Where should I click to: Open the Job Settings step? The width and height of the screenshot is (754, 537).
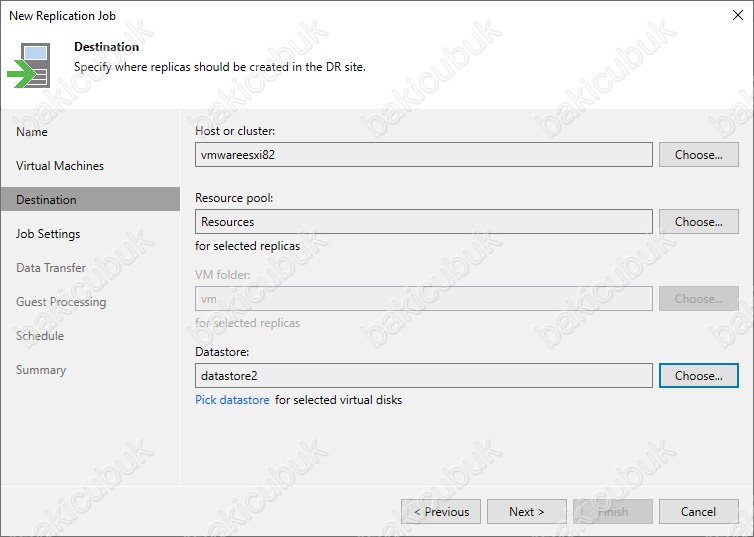(x=48, y=234)
